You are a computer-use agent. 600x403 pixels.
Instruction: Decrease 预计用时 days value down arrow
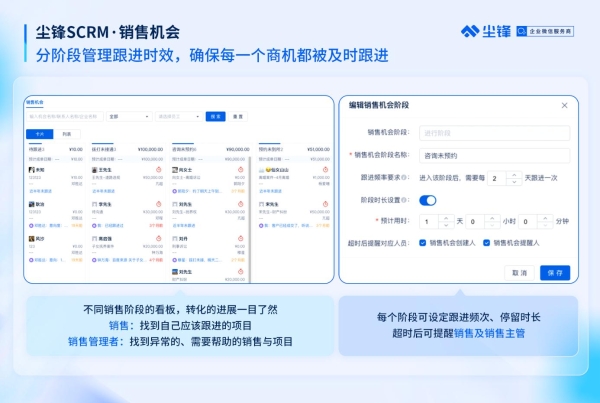click(x=446, y=225)
